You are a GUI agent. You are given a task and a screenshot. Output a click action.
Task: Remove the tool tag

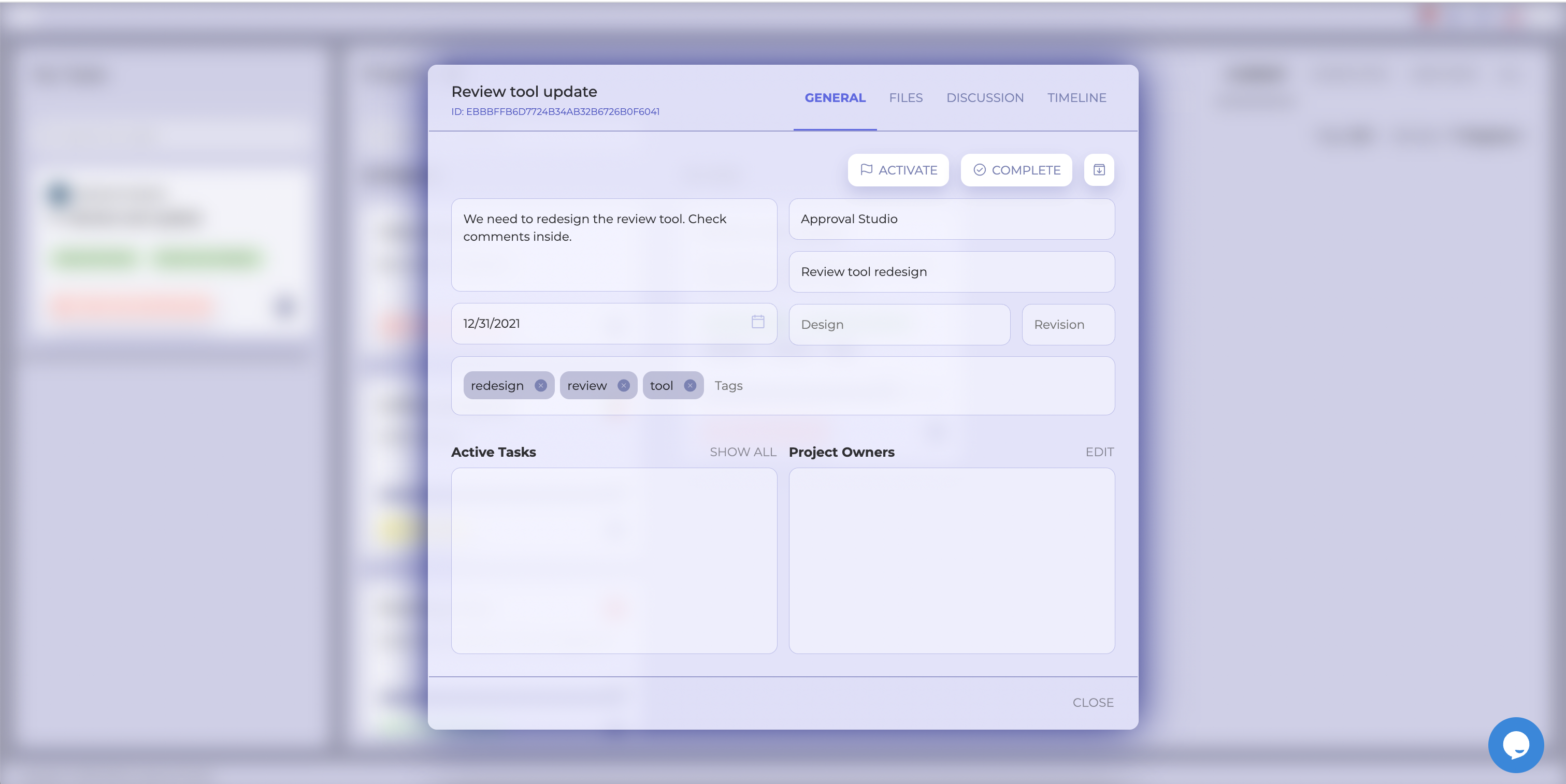[689, 385]
